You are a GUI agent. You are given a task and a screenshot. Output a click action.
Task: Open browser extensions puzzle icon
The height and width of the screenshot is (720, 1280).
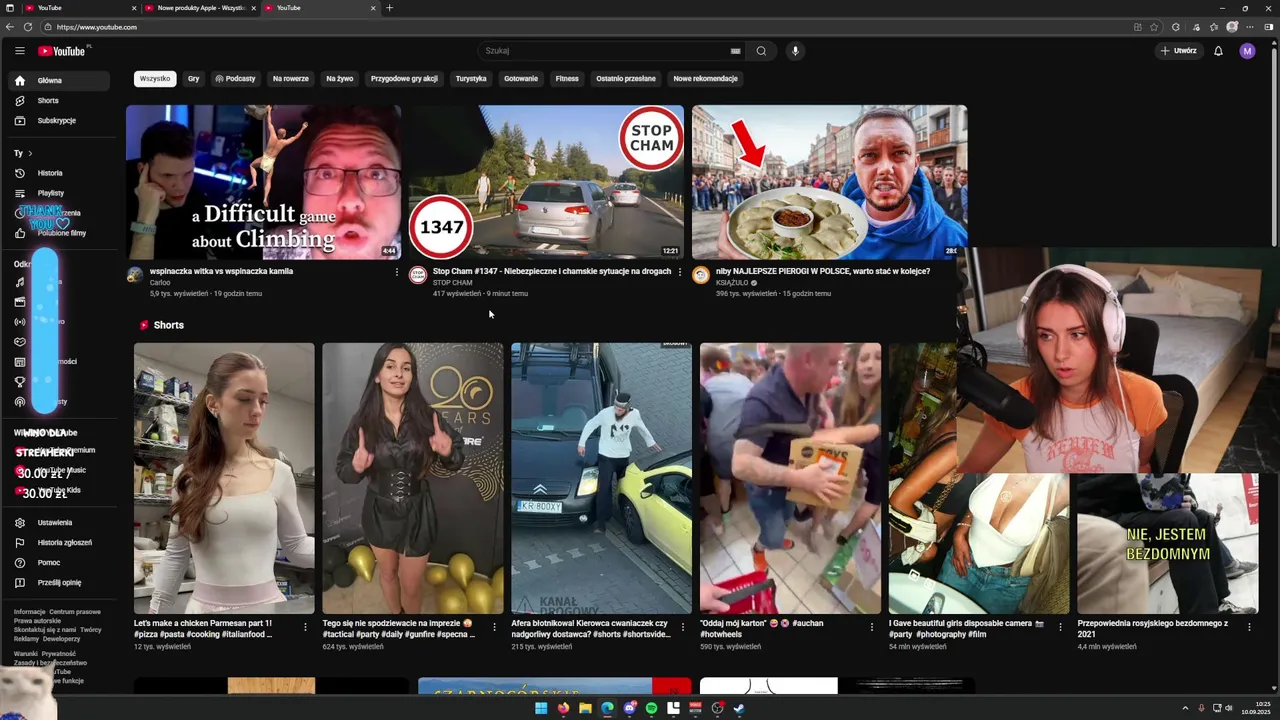coord(1176,27)
